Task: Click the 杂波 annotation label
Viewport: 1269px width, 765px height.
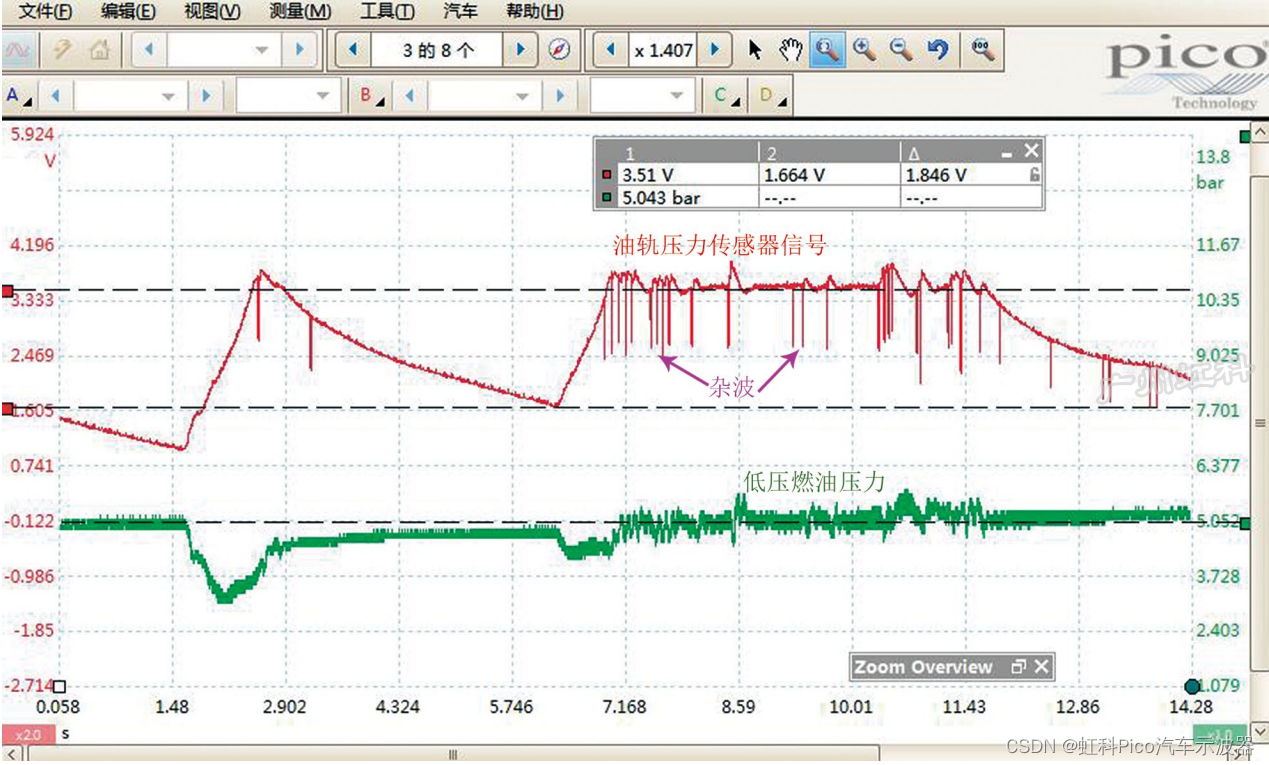Action: [x=731, y=389]
